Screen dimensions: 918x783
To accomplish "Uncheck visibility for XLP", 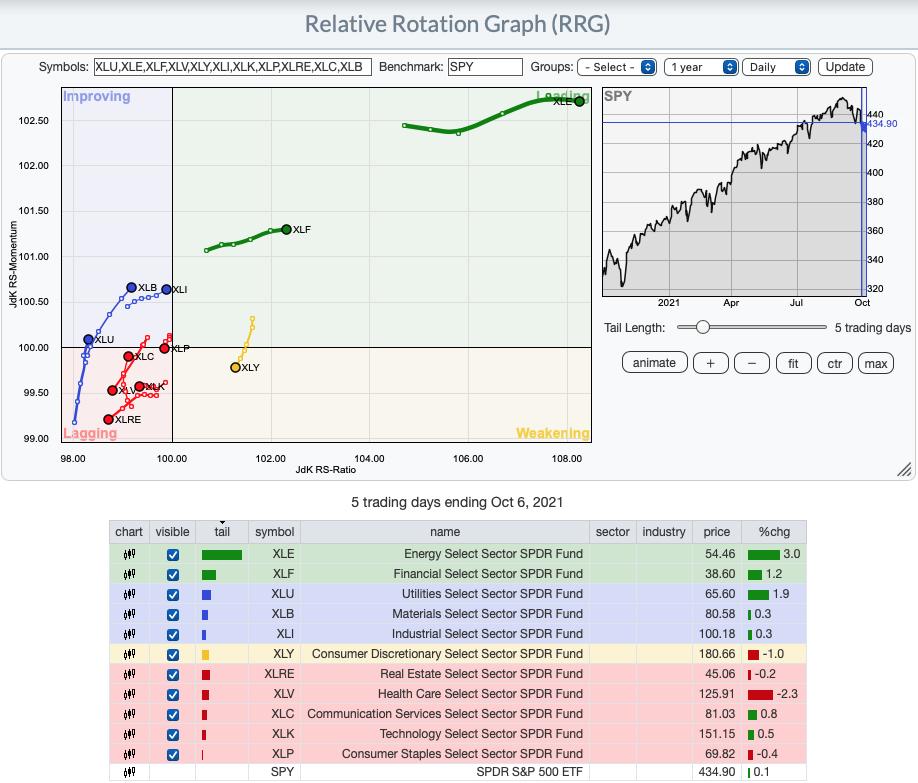I will click(173, 754).
